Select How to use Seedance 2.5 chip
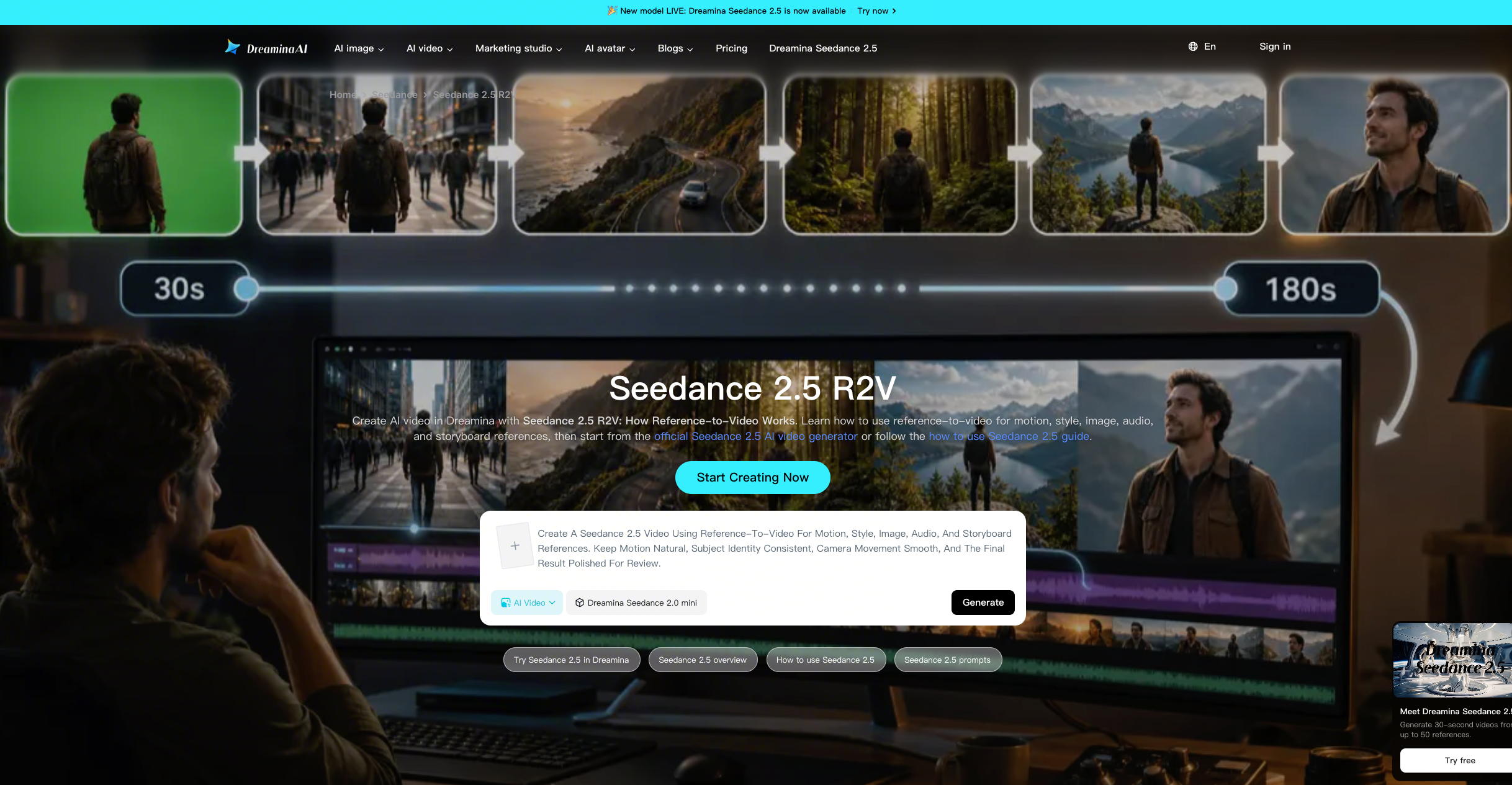This screenshot has height=785, width=1512. 826,660
